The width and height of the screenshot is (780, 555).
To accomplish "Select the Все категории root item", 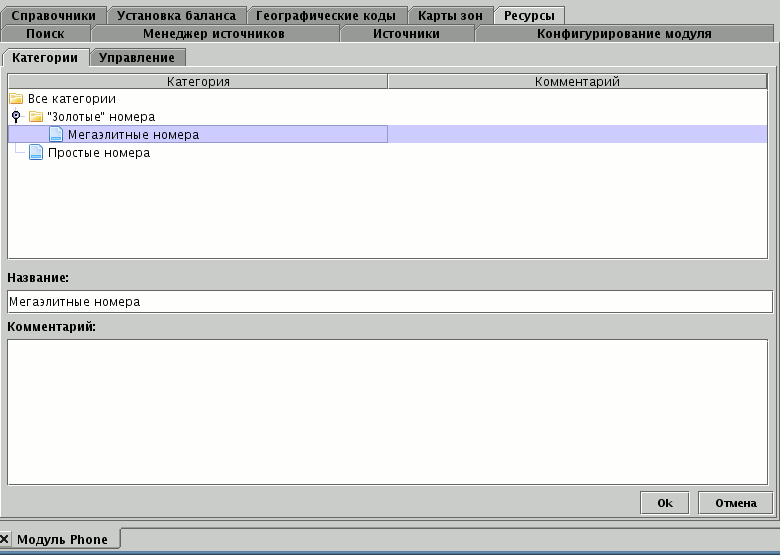I will (x=72, y=99).
